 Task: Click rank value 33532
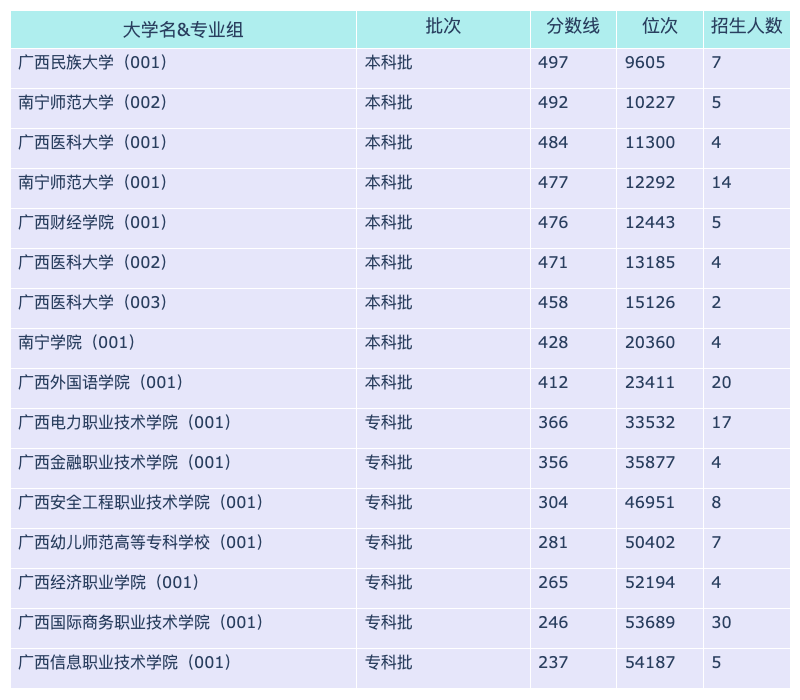(650, 422)
